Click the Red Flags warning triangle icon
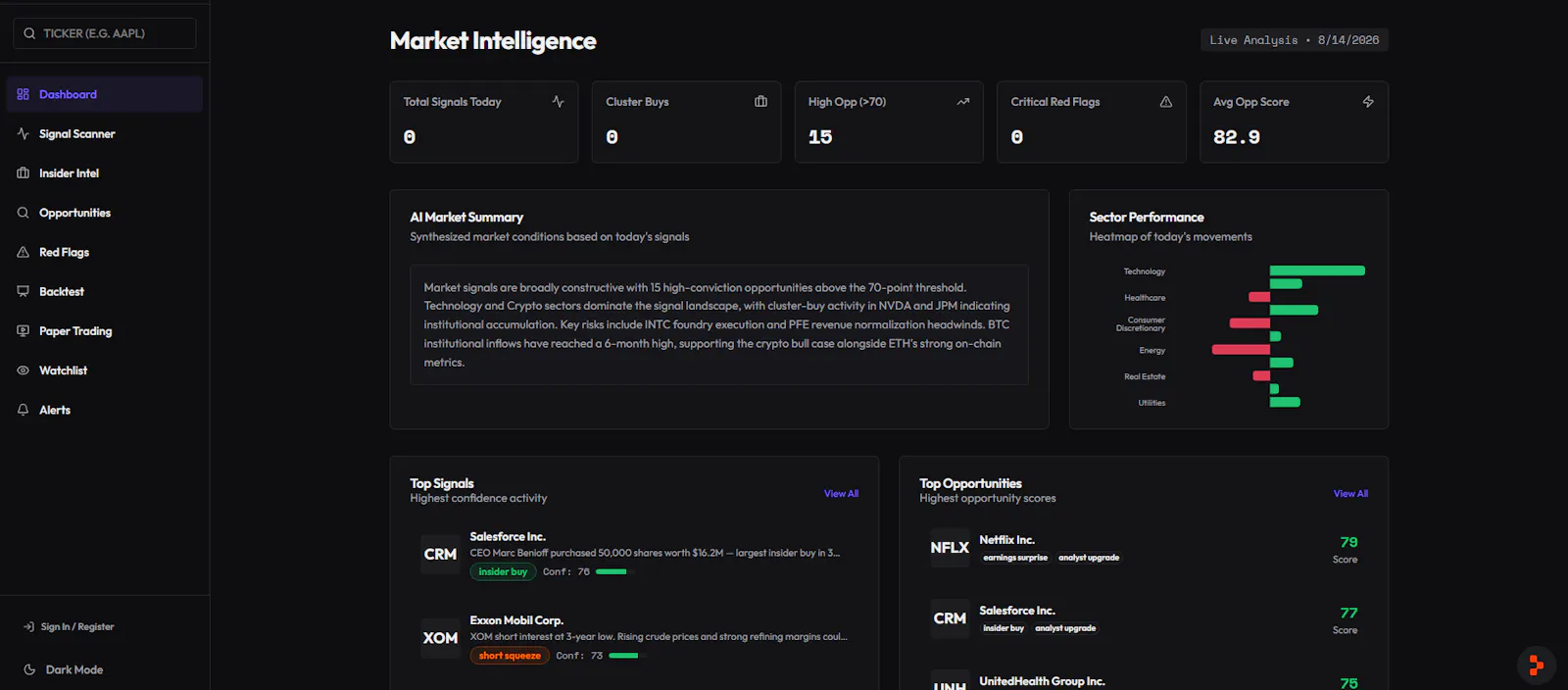 pos(23,252)
